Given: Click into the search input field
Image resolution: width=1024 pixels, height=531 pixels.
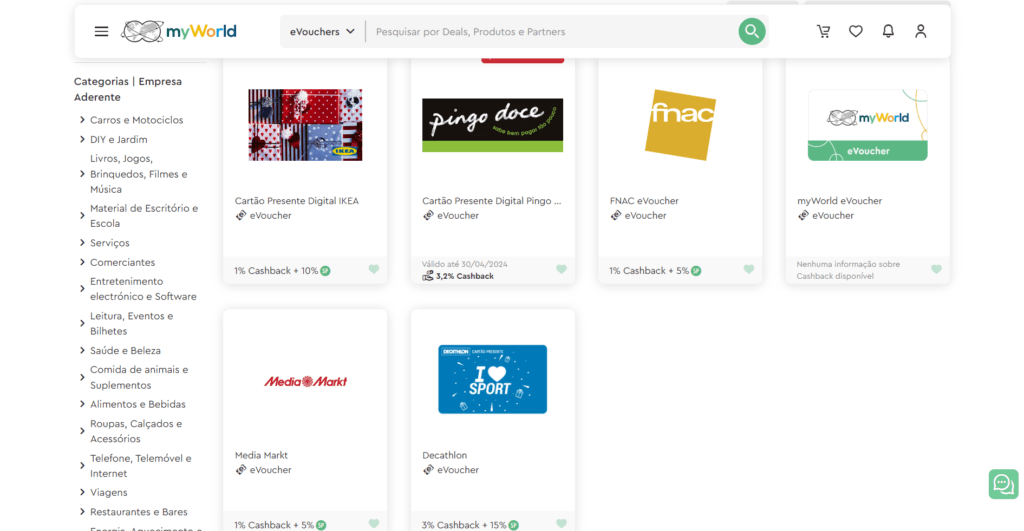Looking at the screenshot, I should click(550, 32).
